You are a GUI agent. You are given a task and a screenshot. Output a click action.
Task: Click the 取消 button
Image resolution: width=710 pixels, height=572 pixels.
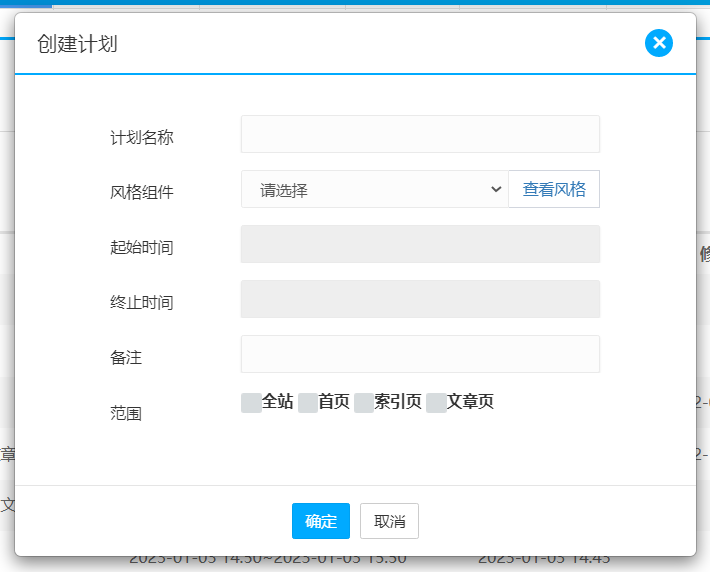(x=389, y=521)
